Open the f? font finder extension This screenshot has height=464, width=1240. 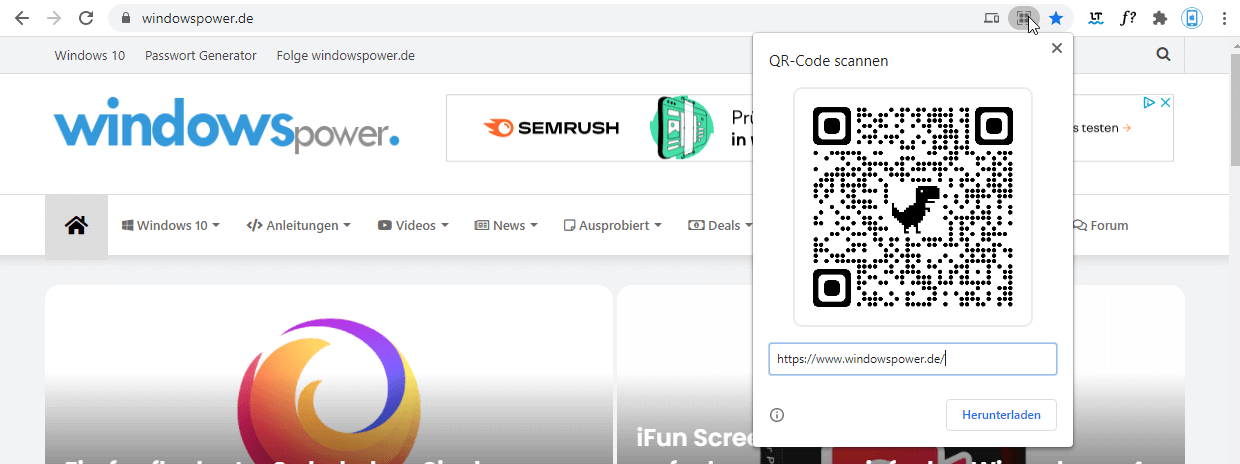tap(1128, 18)
